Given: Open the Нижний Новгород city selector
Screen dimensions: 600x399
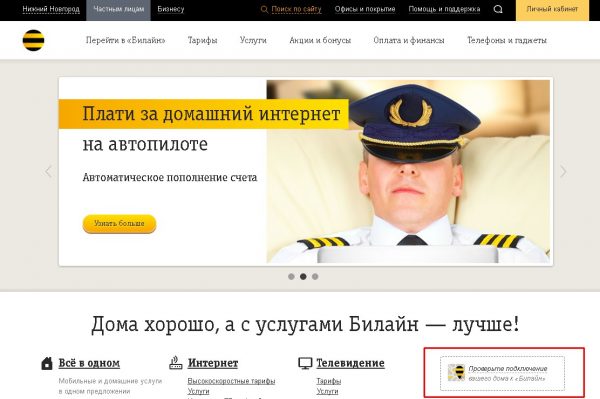Looking at the screenshot, I should tap(51, 9).
